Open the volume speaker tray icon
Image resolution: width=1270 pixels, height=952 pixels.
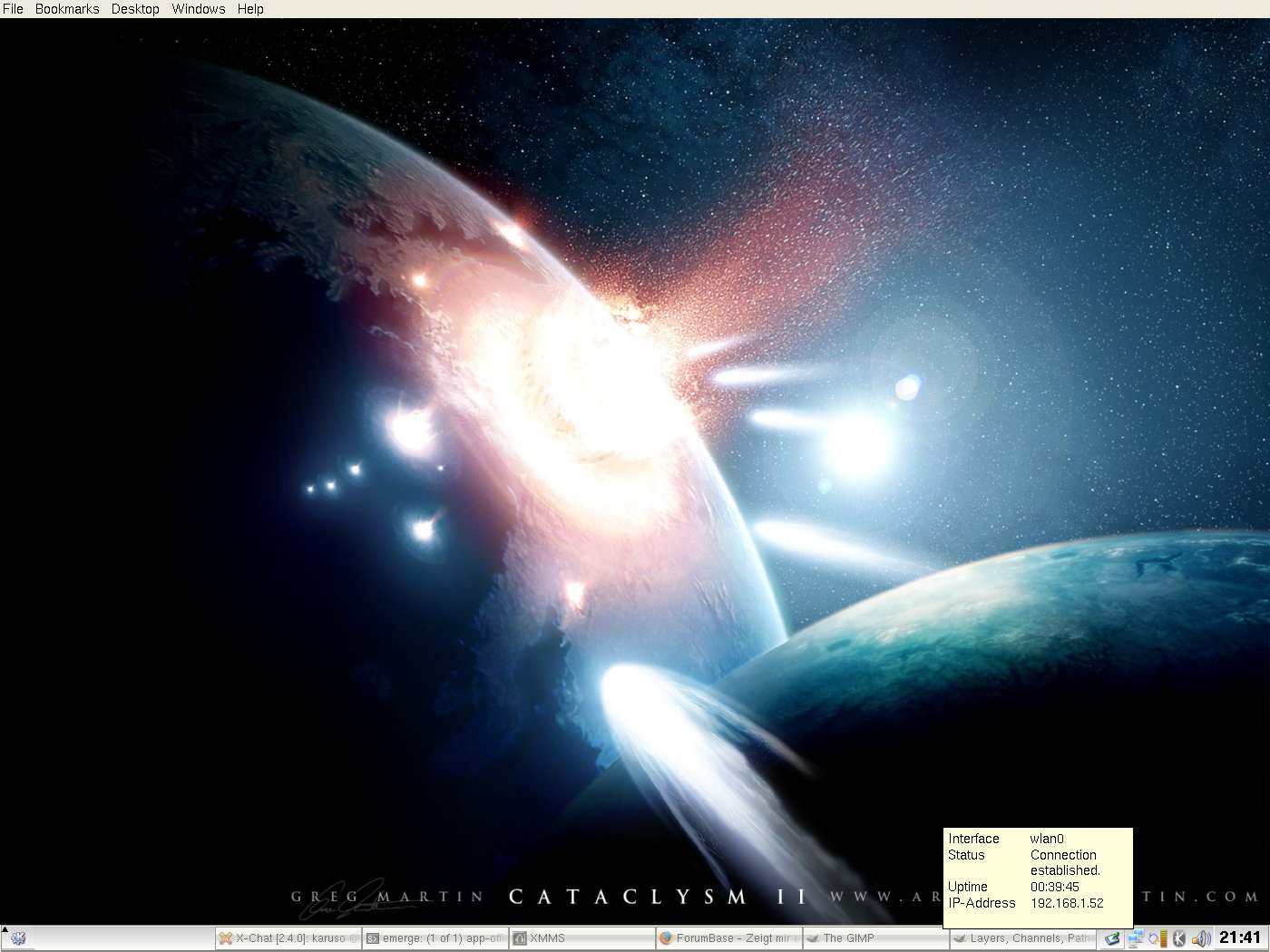1201,938
